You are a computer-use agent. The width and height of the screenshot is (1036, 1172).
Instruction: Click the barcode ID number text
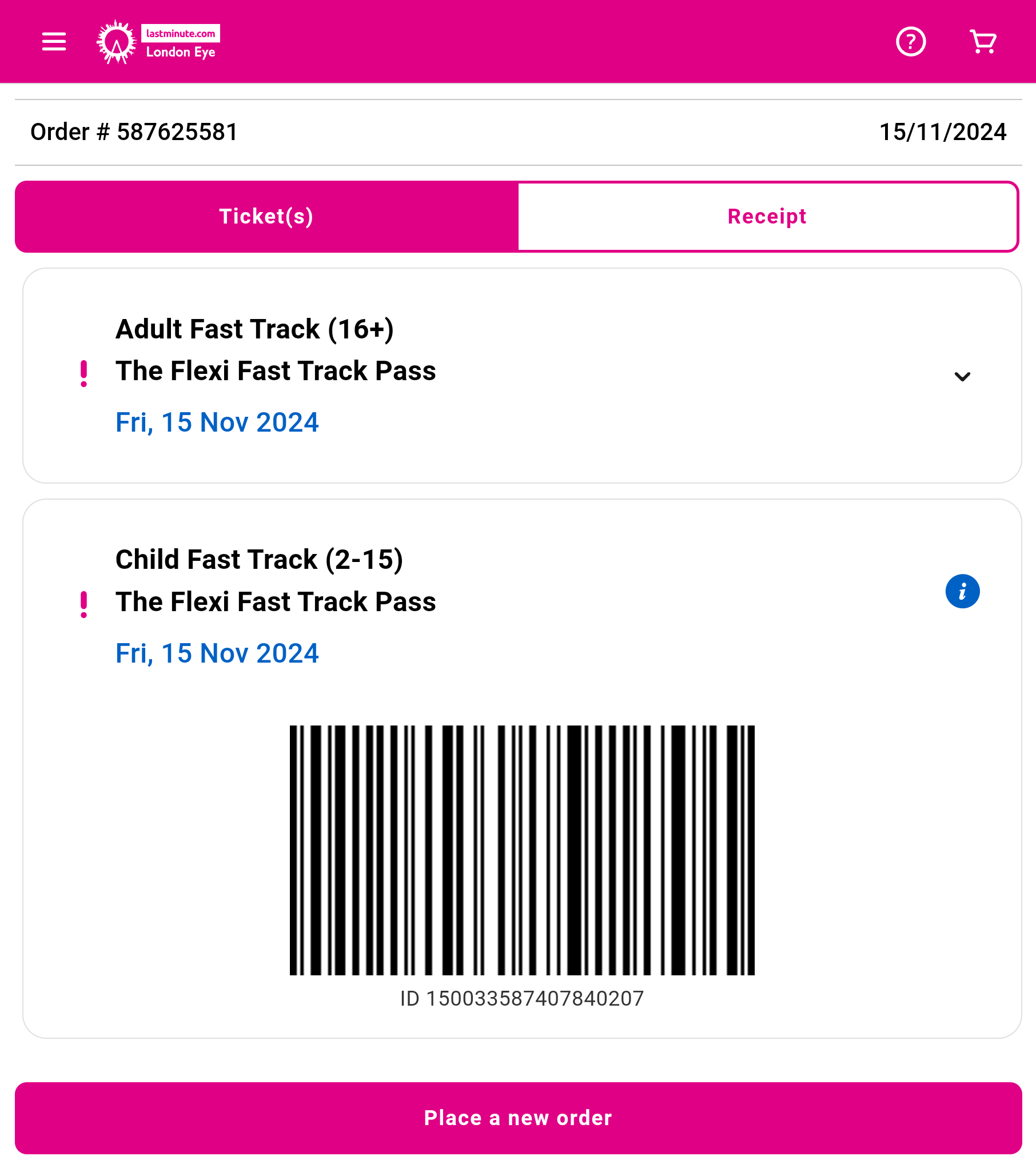pyautogui.click(x=522, y=998)
